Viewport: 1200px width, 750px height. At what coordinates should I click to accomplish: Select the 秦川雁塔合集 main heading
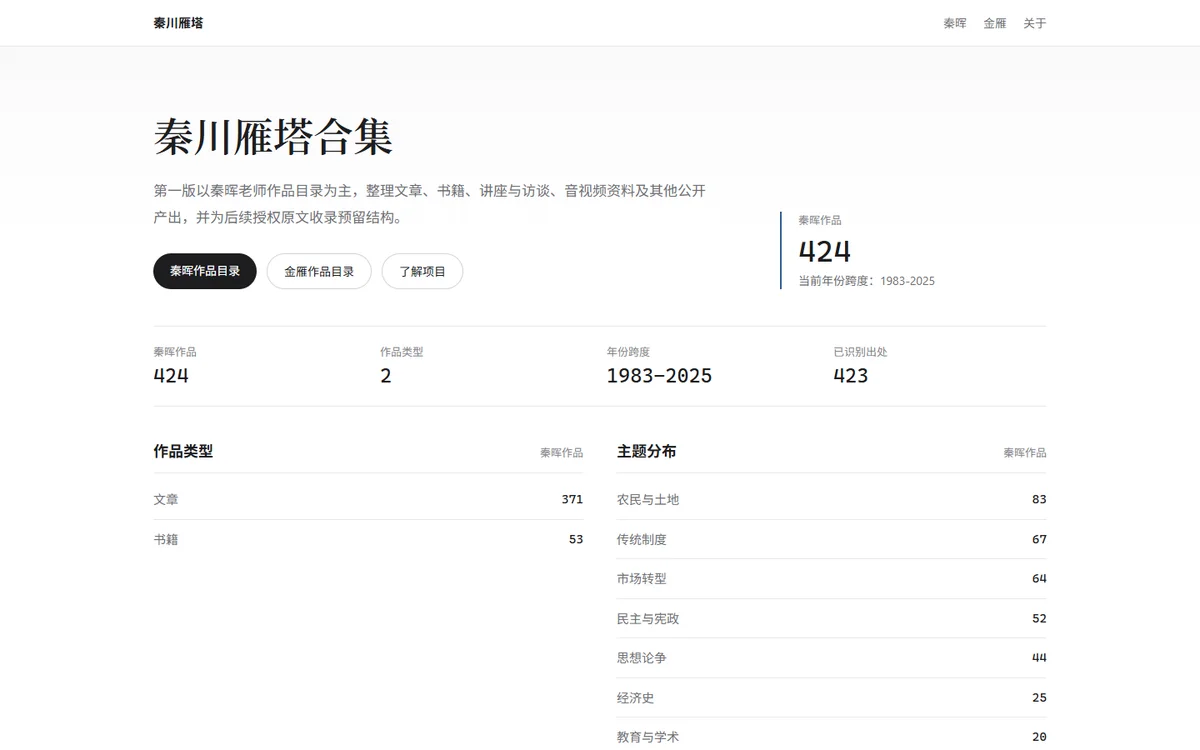[x=273, y=137]
